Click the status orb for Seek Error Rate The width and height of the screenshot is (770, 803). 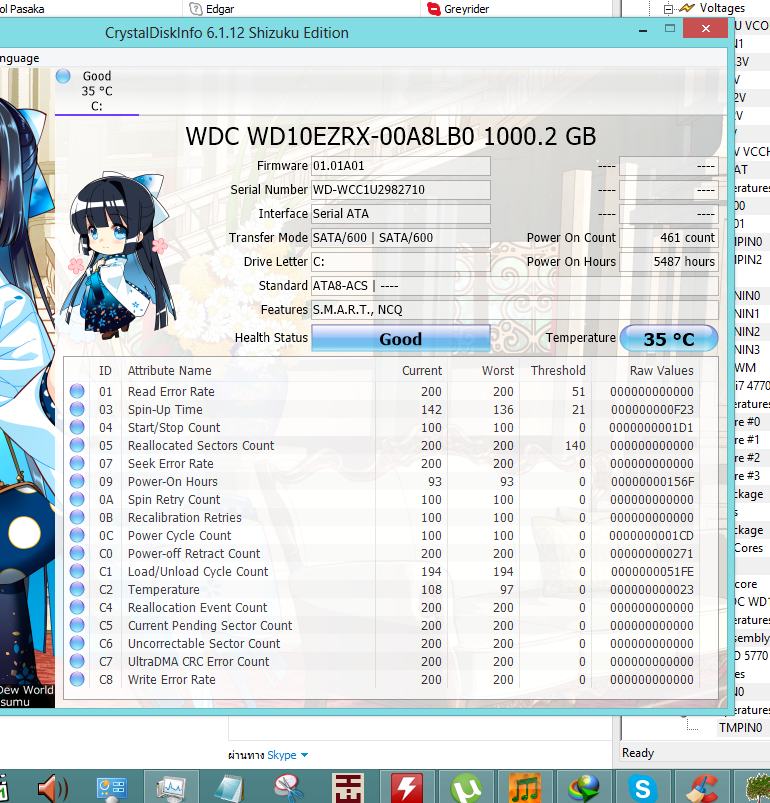point(77,463)
